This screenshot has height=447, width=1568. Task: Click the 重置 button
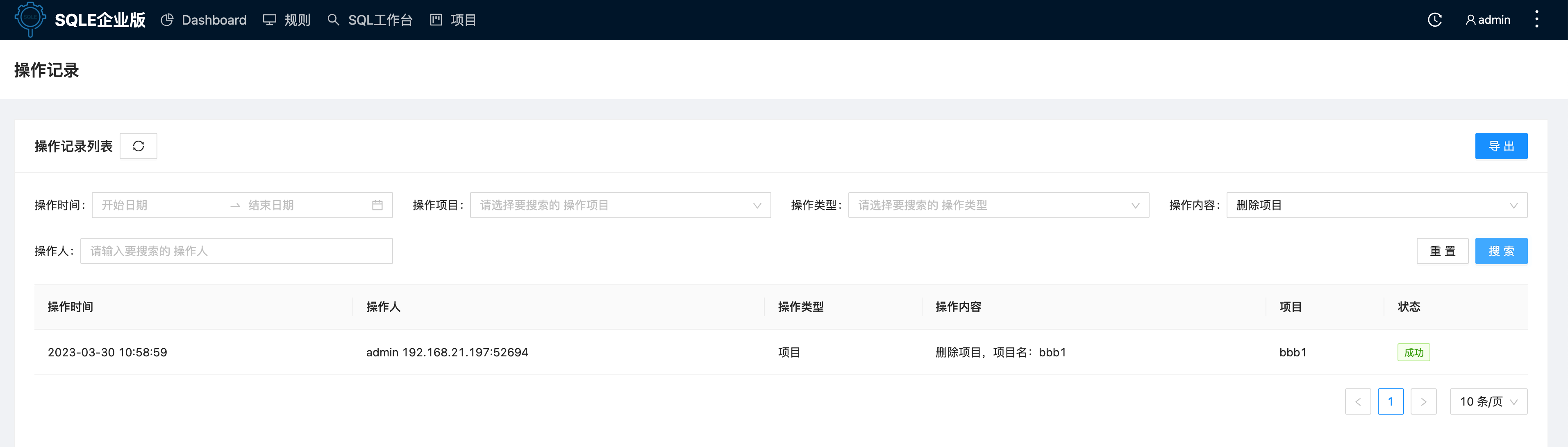click(1443, 251)
